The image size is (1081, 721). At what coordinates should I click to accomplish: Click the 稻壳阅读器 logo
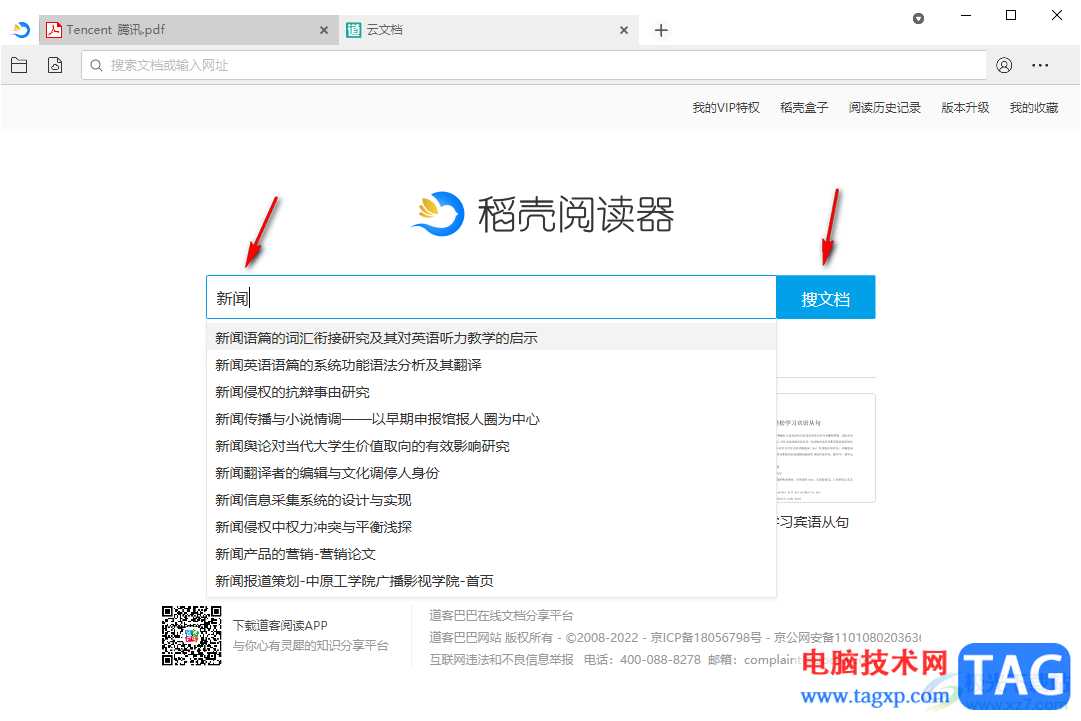click(x=542, y=214)
